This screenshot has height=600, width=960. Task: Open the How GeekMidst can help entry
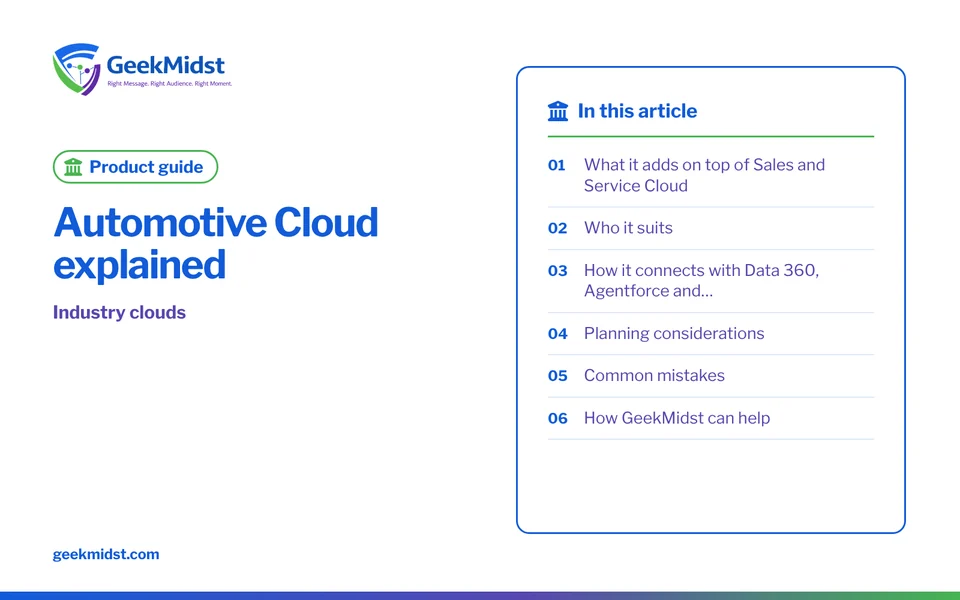point(711,418)
